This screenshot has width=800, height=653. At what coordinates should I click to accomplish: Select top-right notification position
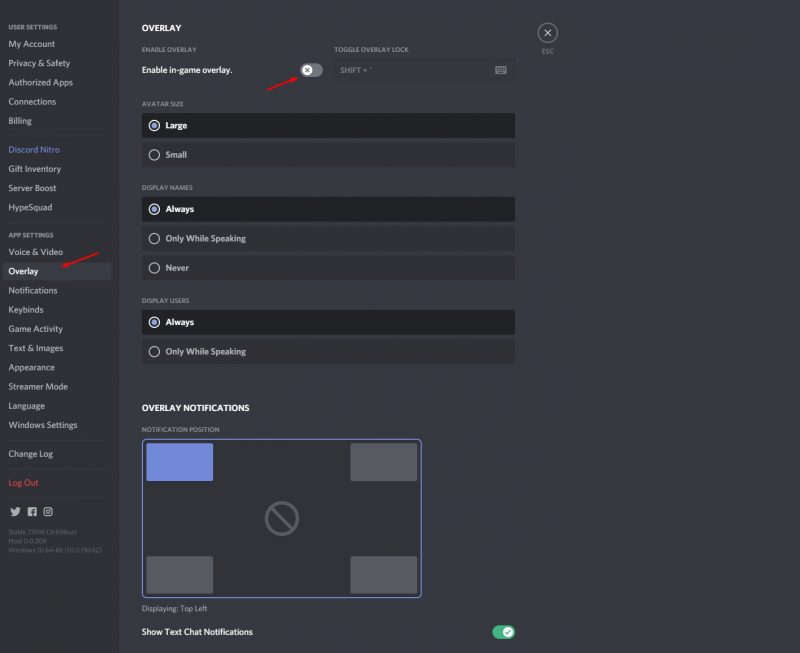click(384, 462)
